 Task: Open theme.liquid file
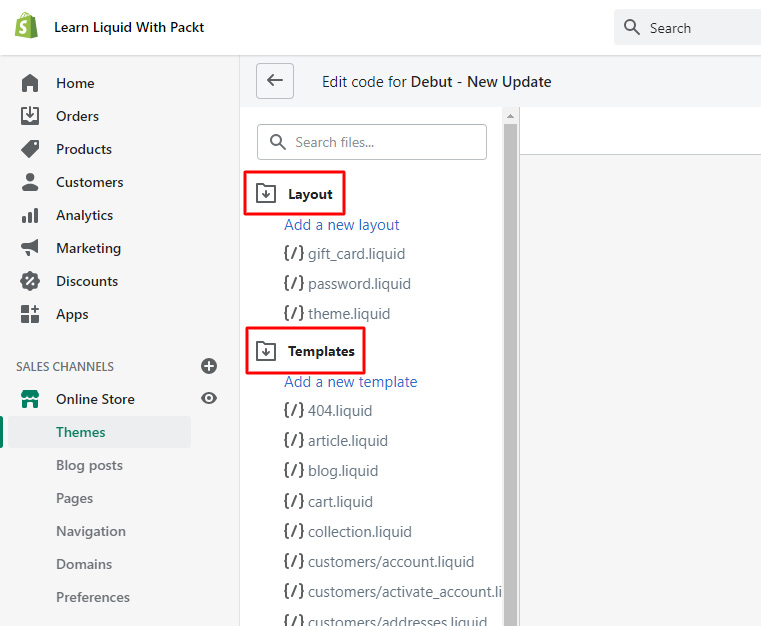[349, 313]
